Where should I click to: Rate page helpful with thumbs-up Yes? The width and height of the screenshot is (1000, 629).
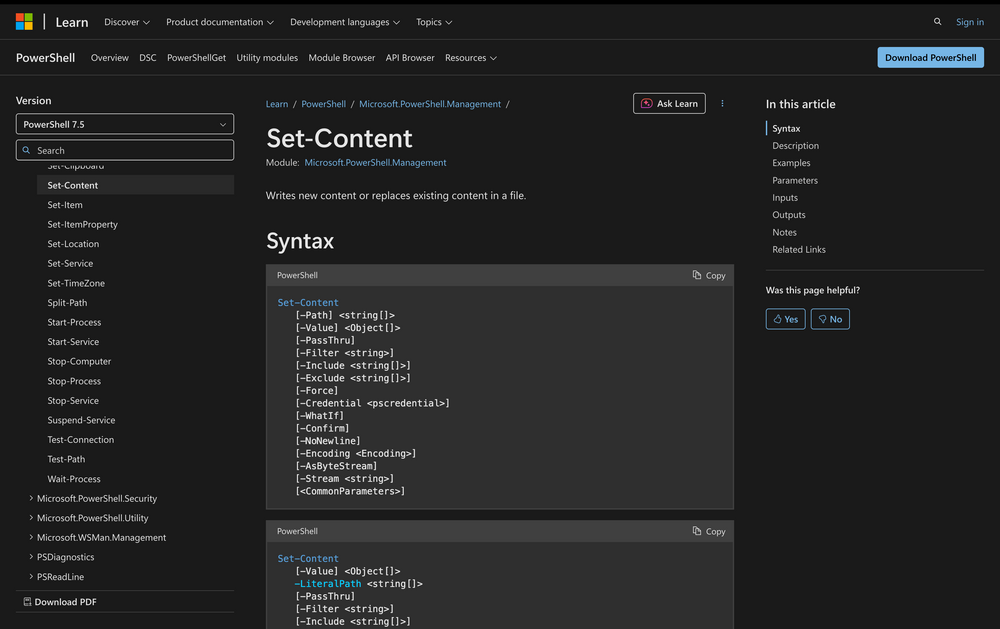785,319
